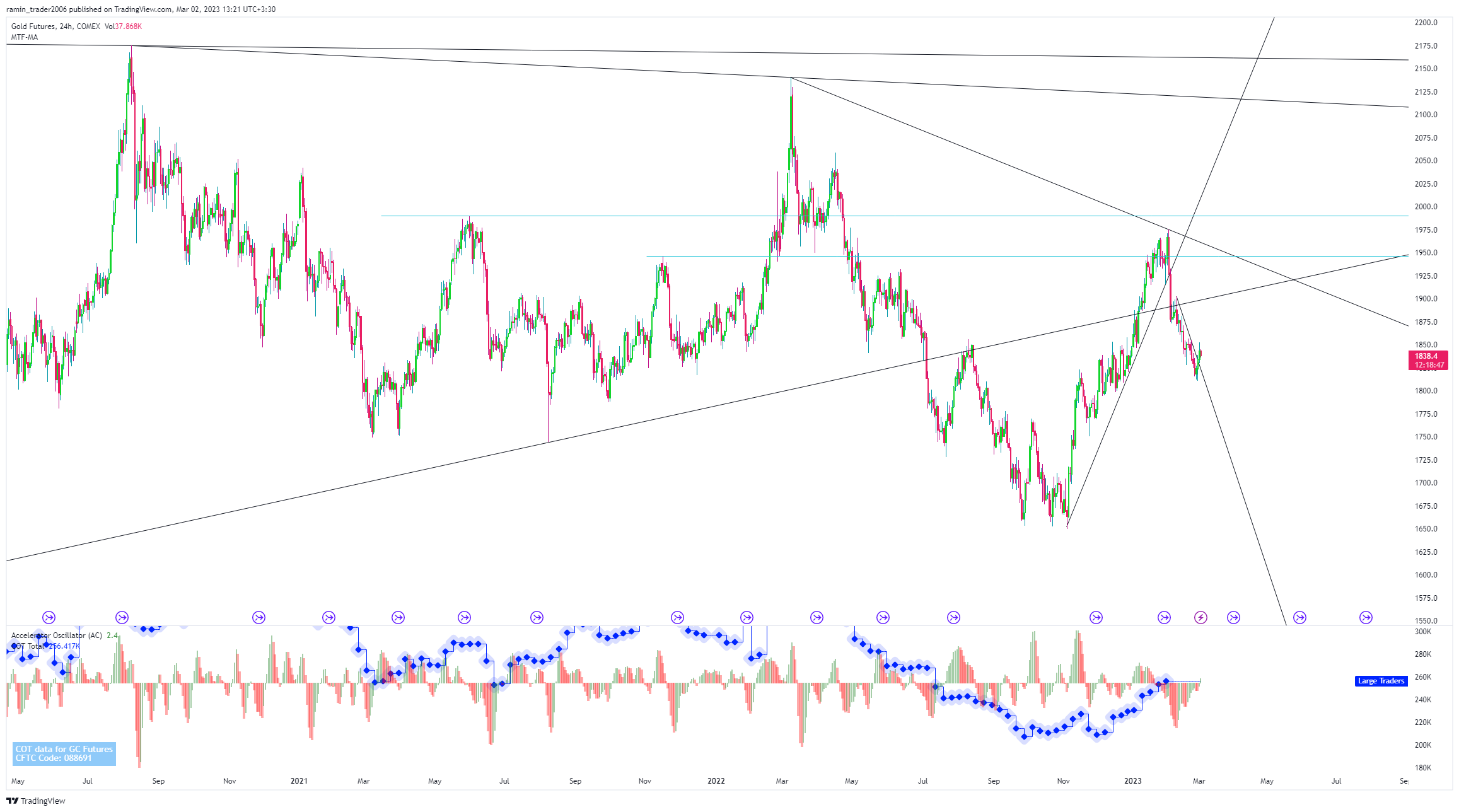The width and height of the screenshot is (1459, 812).
Task: Select the rollover marker between Jul and Sep 2021
Action: (537, 617)
